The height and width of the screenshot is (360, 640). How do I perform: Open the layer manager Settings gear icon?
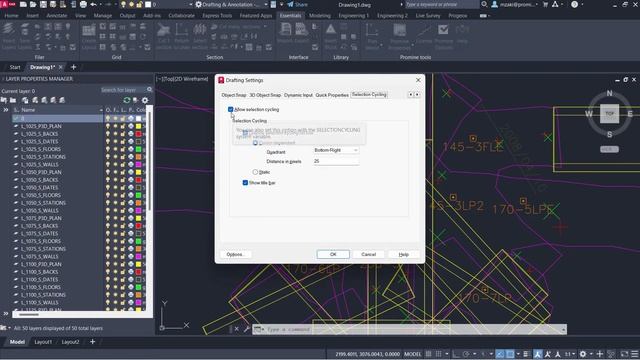145,100
